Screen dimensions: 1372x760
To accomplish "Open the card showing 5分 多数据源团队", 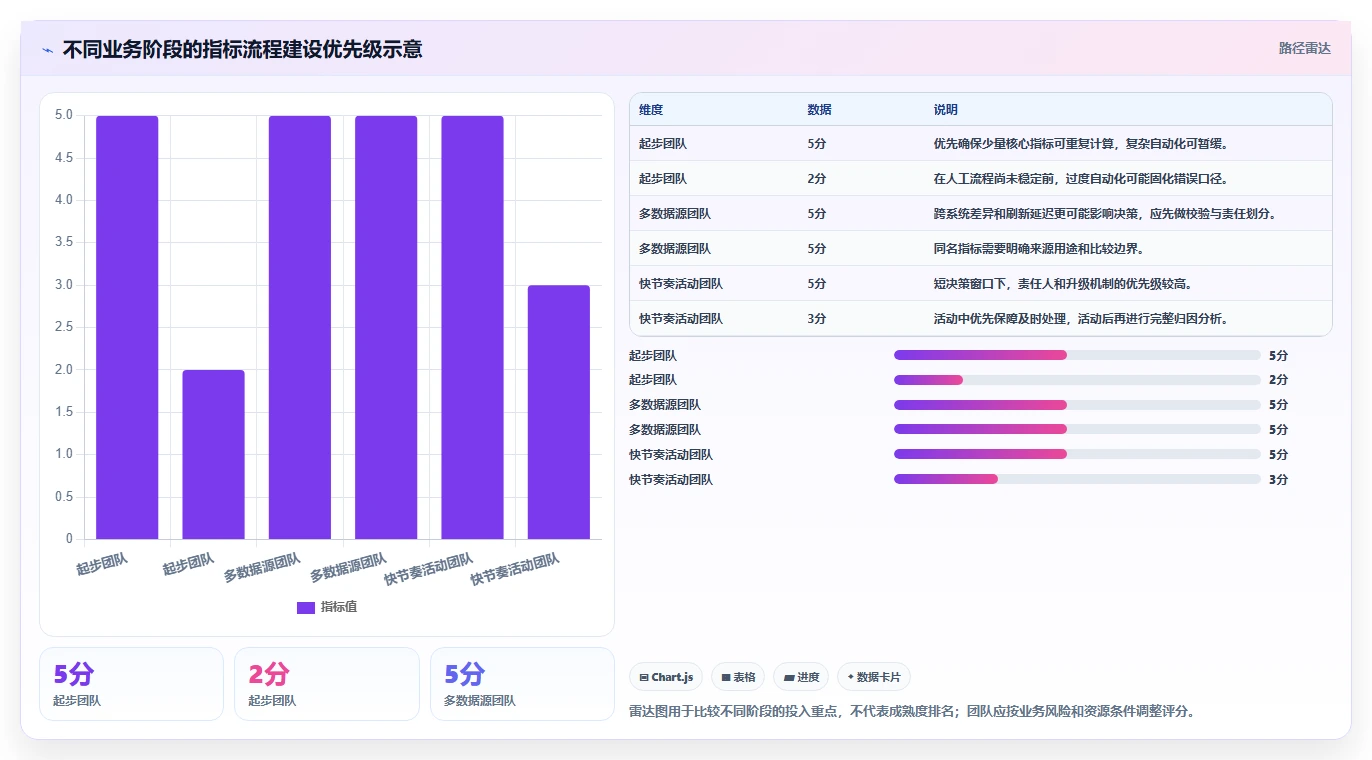I will (522, 684).
